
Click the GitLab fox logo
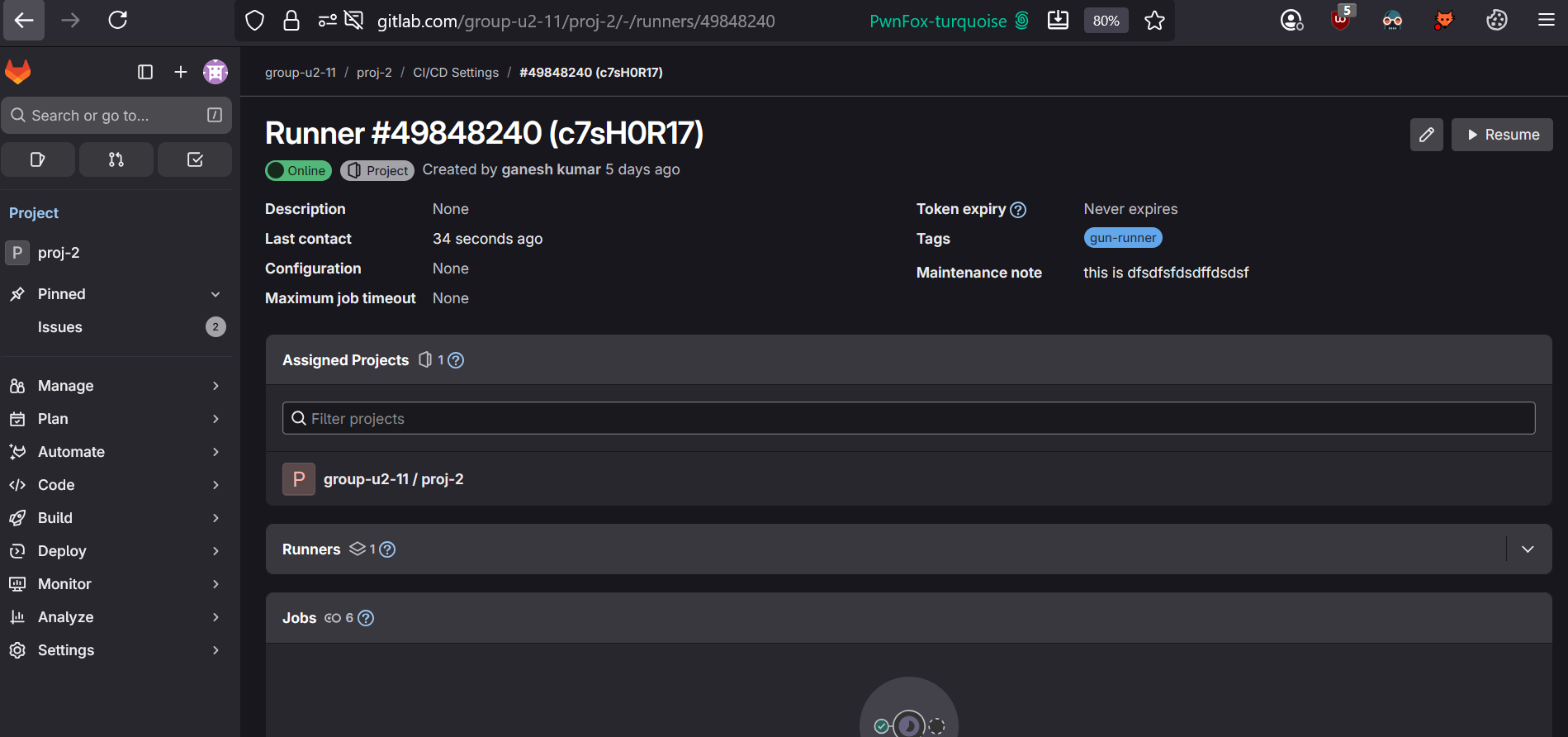[x=18, y=72]
